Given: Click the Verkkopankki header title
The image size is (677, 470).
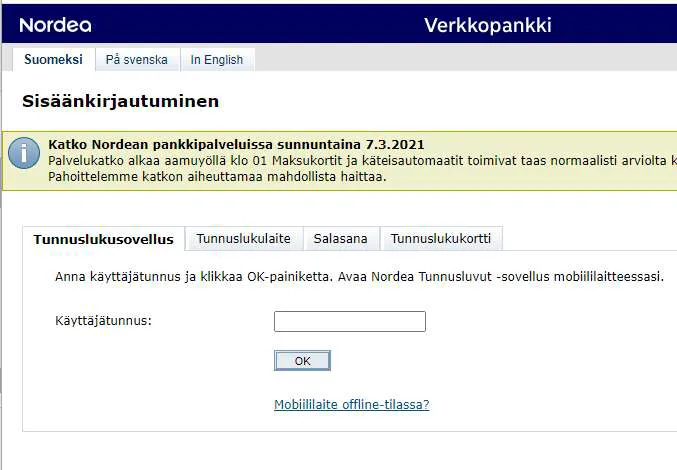Looking at the screenshot, I should pos(487,25).
